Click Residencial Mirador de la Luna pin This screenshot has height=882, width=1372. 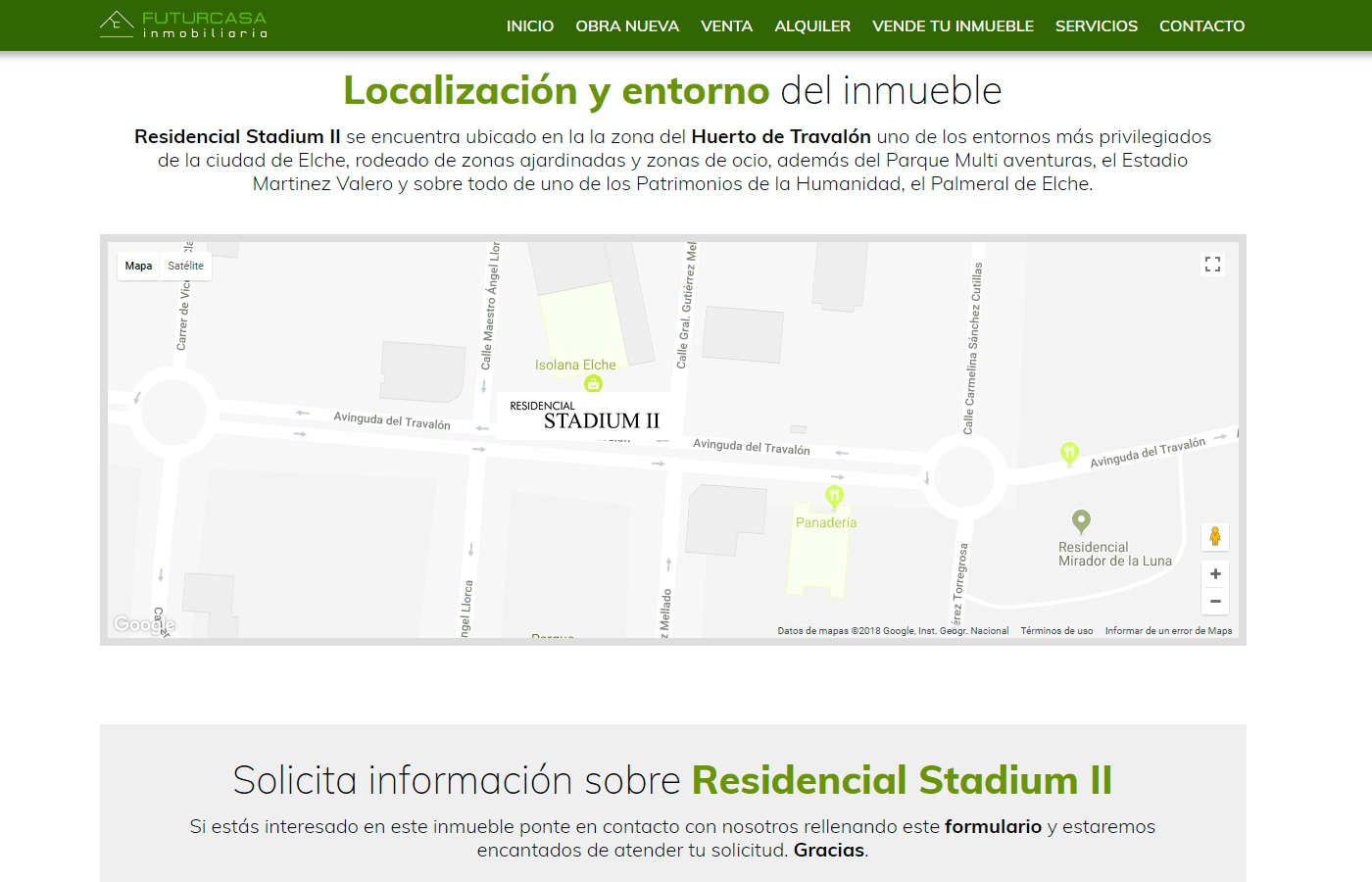tap(1081, 521)
